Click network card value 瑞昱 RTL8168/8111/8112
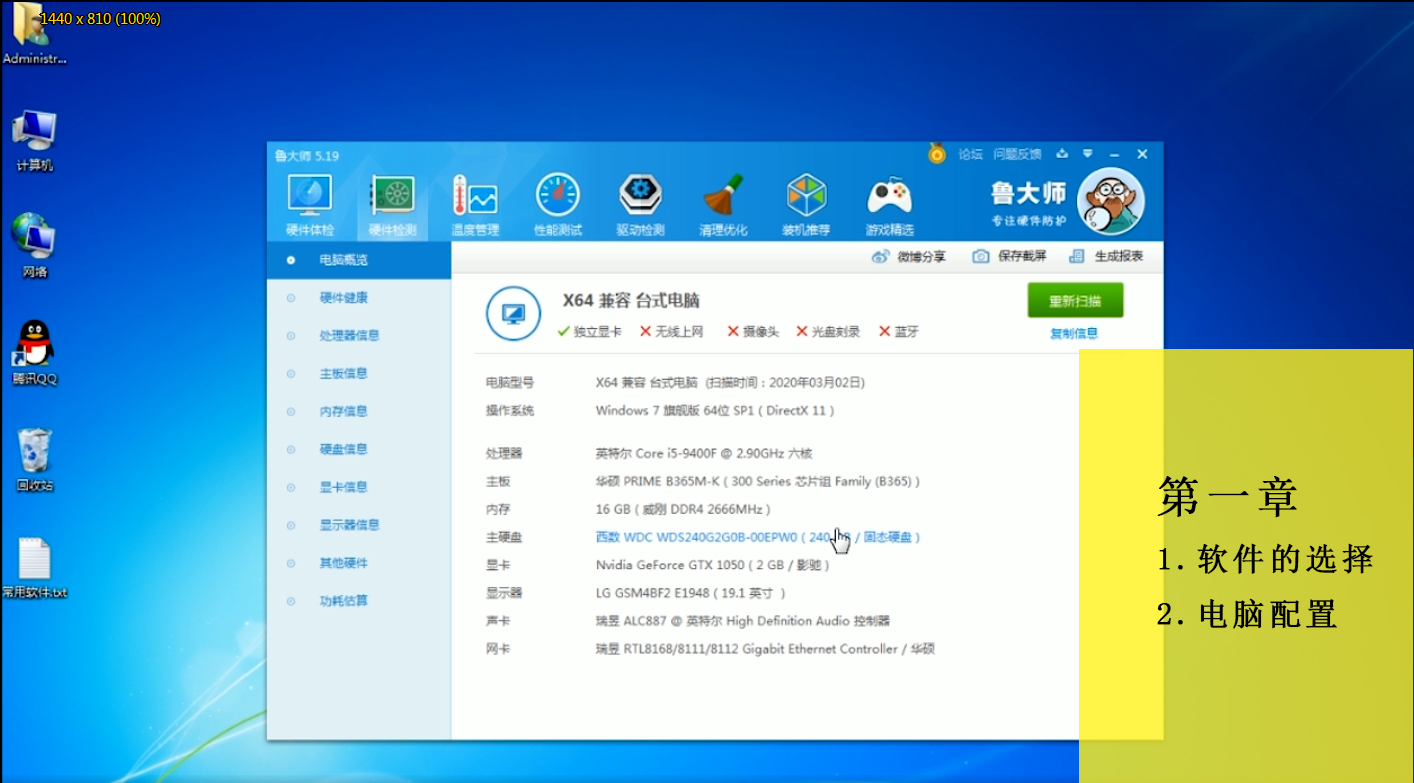1414x783 pixels. [x=765, y=650]
